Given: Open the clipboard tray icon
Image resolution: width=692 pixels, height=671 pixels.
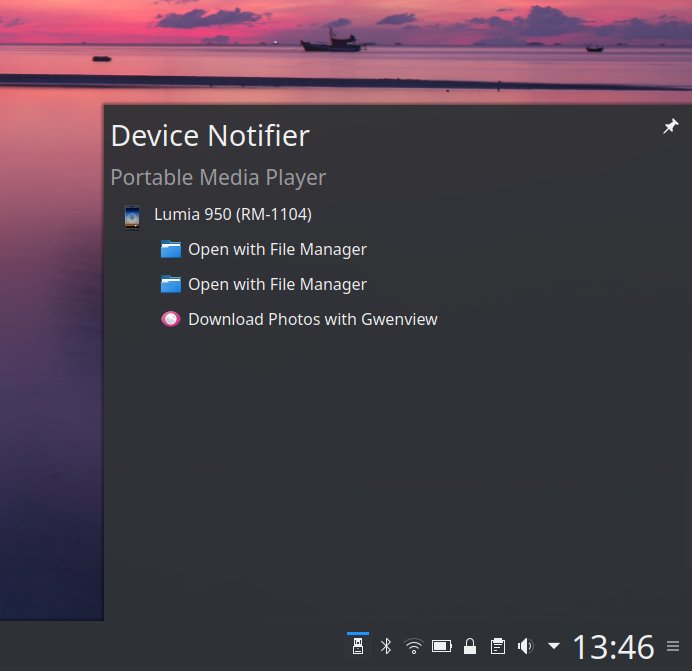Looking at the screenshot, I should (x=497, y=646).
